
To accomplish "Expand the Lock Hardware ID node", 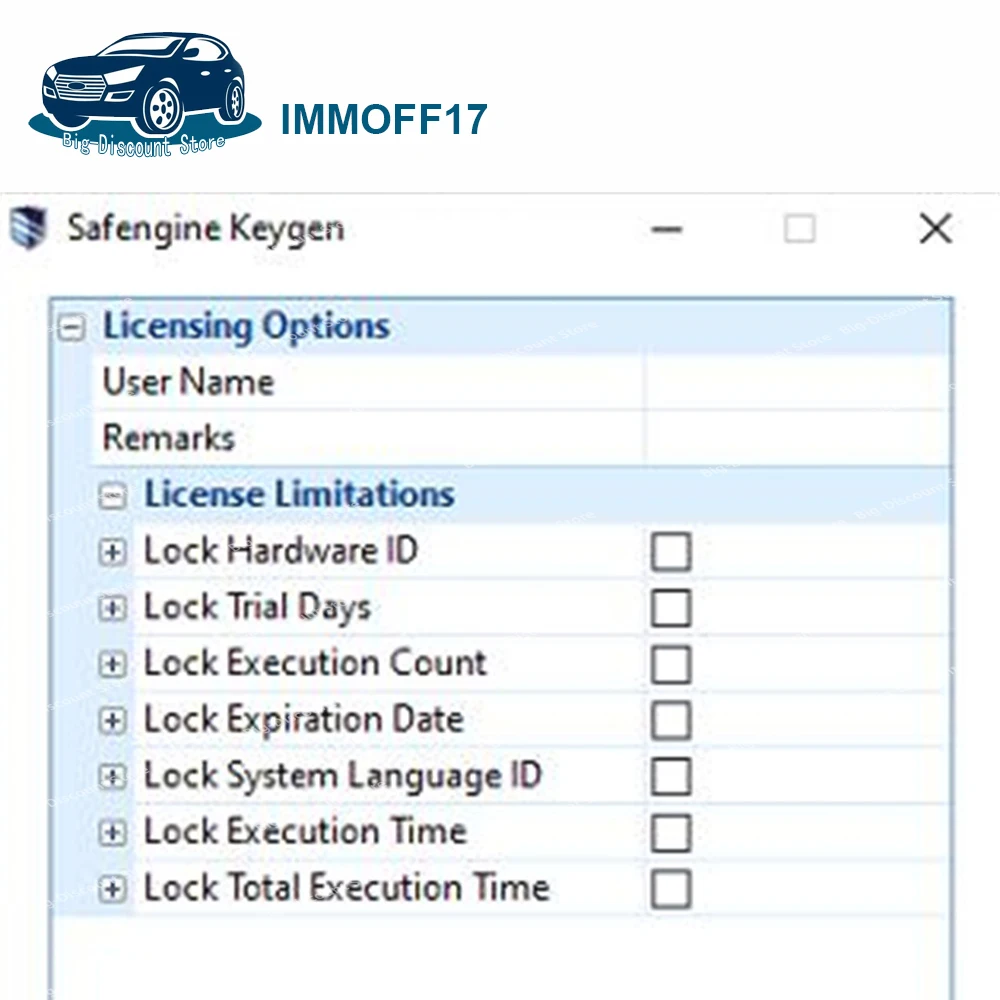I will (114, 552).
